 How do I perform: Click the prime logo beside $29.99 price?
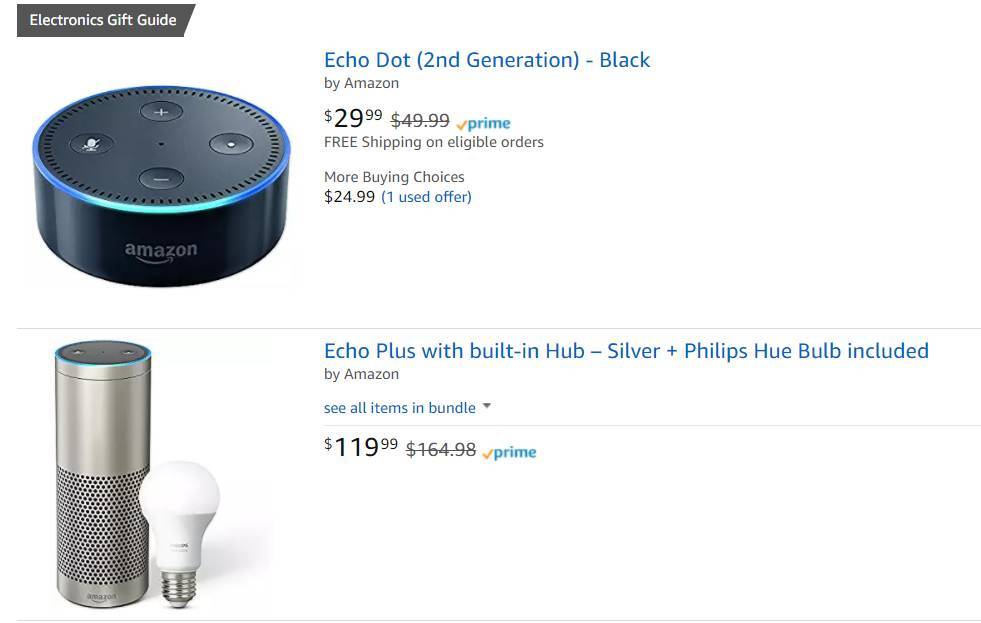[484, 123]
